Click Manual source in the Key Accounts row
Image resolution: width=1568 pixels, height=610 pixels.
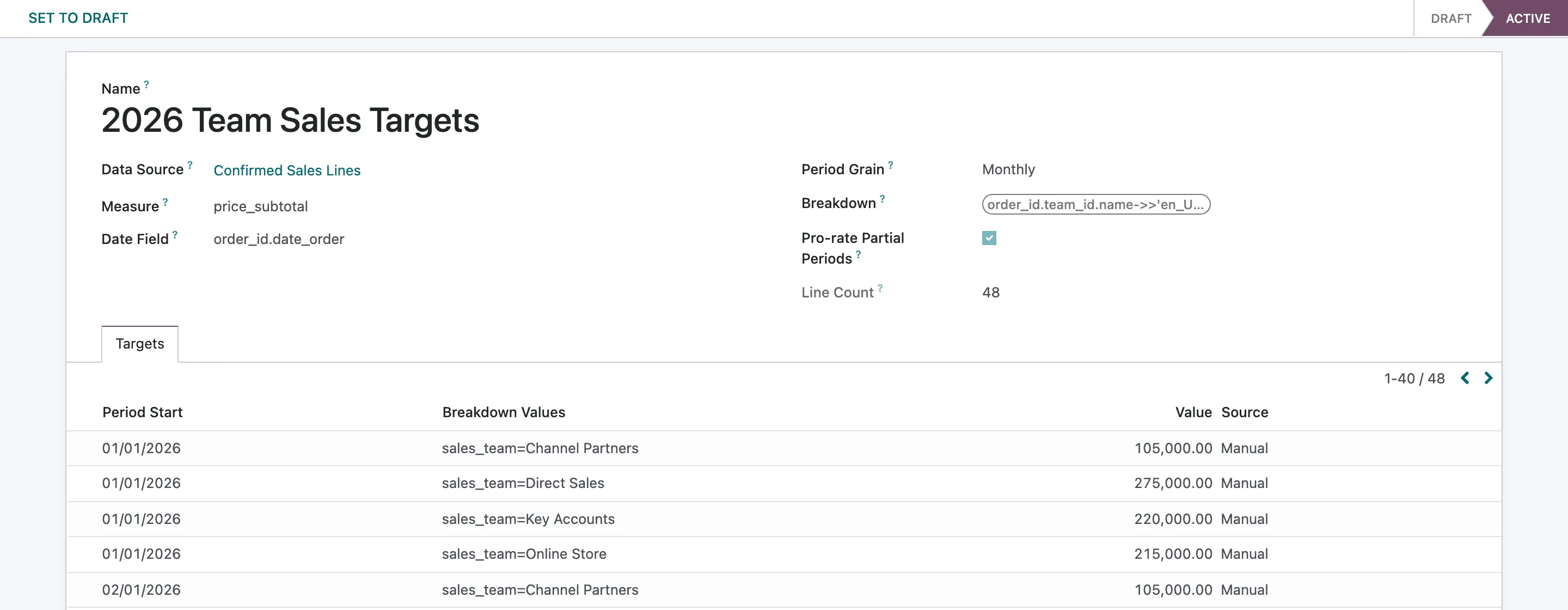coord(1244,519)
